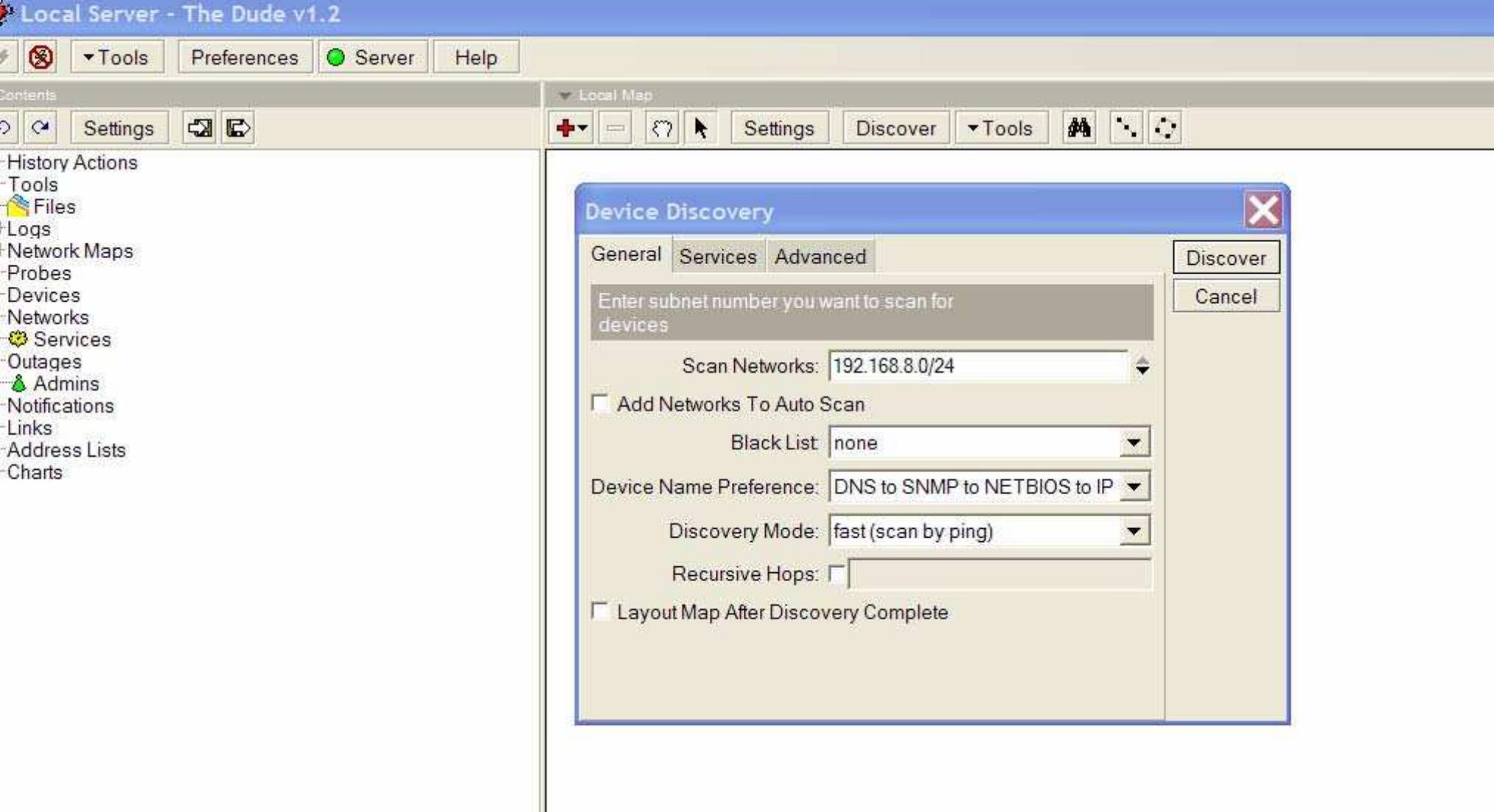Image resolution: width=1494 pixels, height=812 pixels.
Task: Enable the Recursive Hops checkbox
Action: point(838,574)
